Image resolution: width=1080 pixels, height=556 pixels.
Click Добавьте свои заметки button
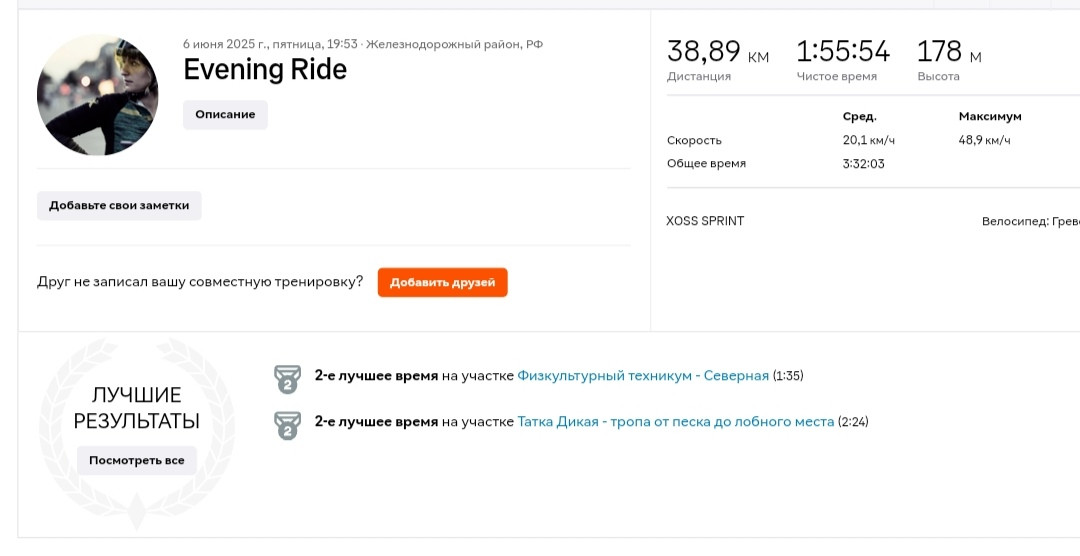[119, 205]
